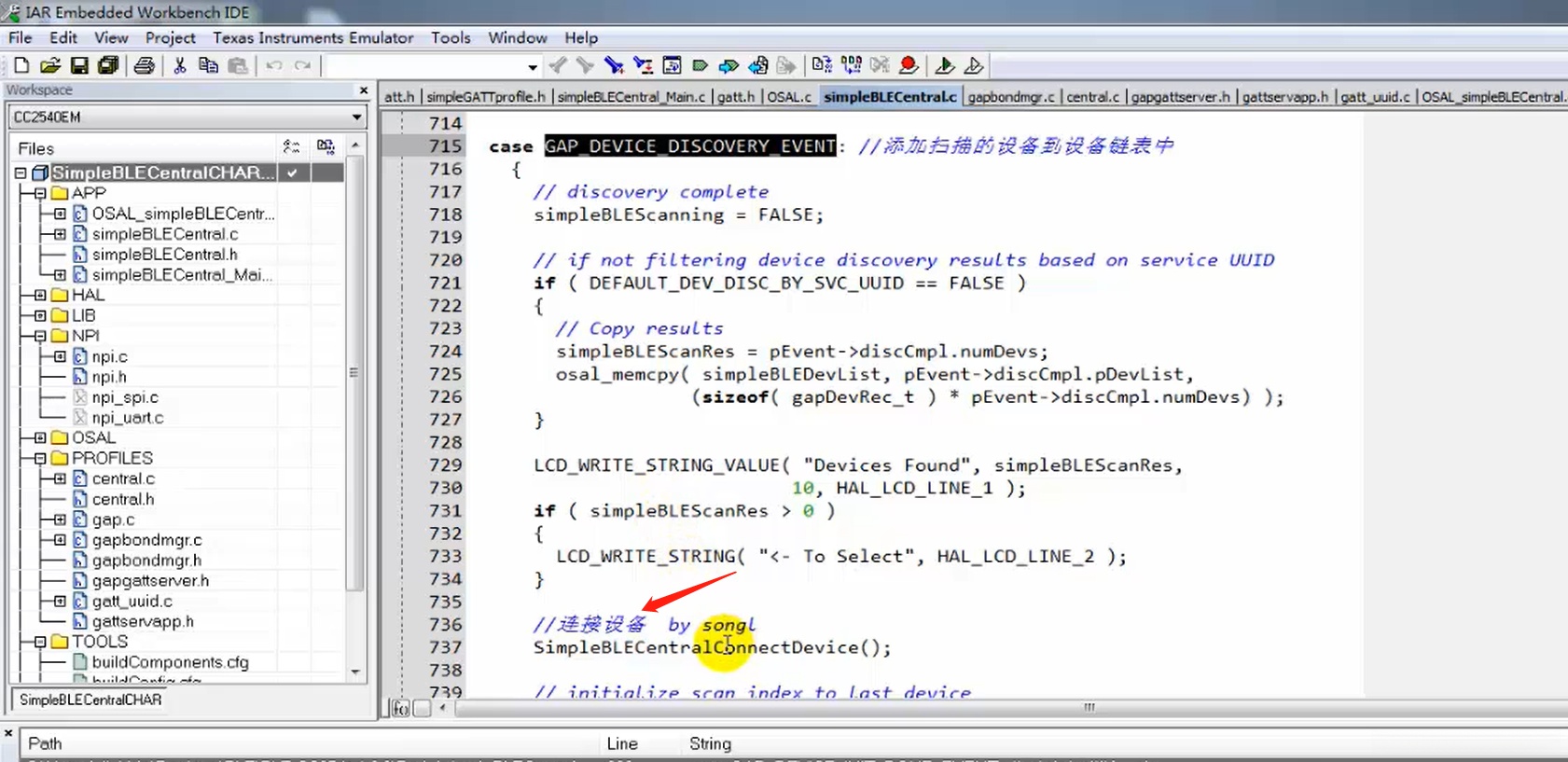Collapse the PROFILES folder node

(x=40, y=458)
